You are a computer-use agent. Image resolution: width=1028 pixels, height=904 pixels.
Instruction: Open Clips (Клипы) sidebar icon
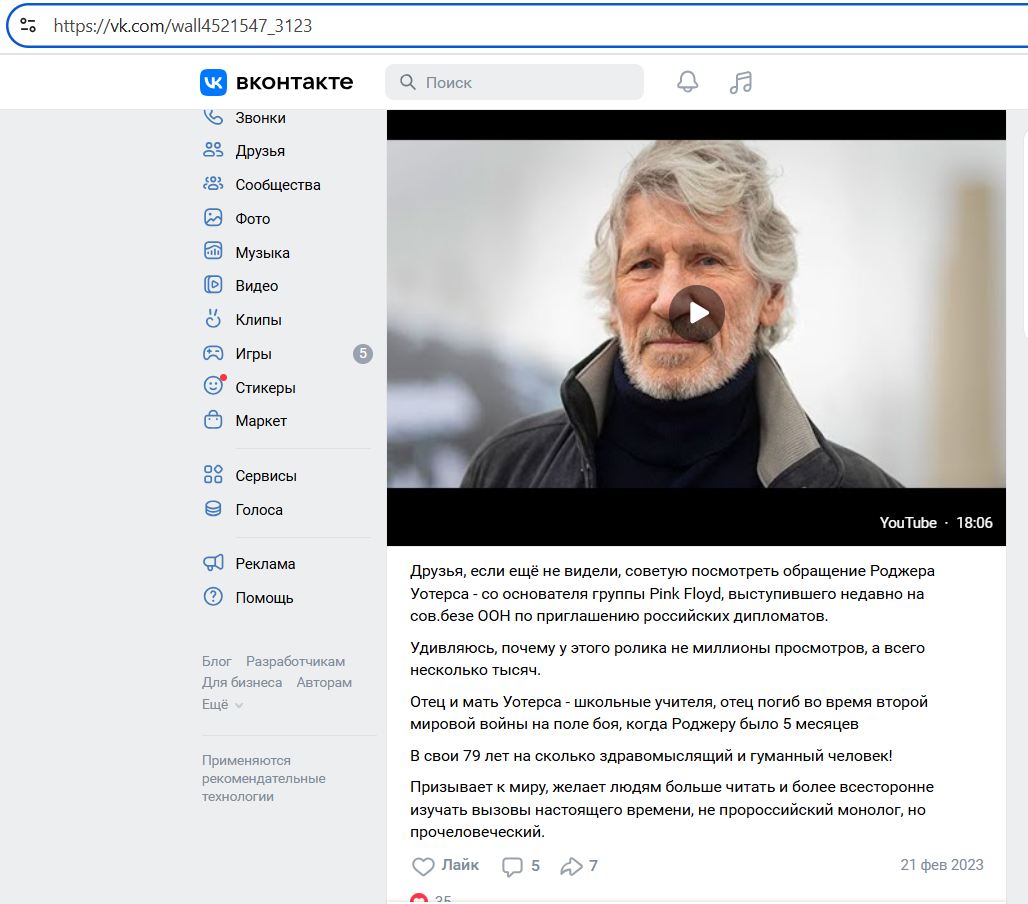point(213,319)
